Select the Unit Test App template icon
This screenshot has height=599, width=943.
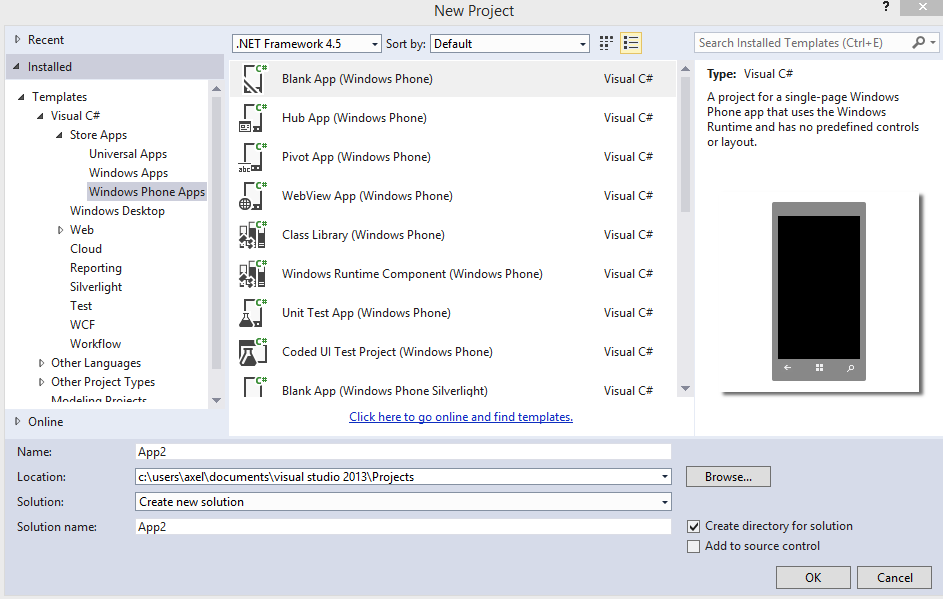point(253,313)
